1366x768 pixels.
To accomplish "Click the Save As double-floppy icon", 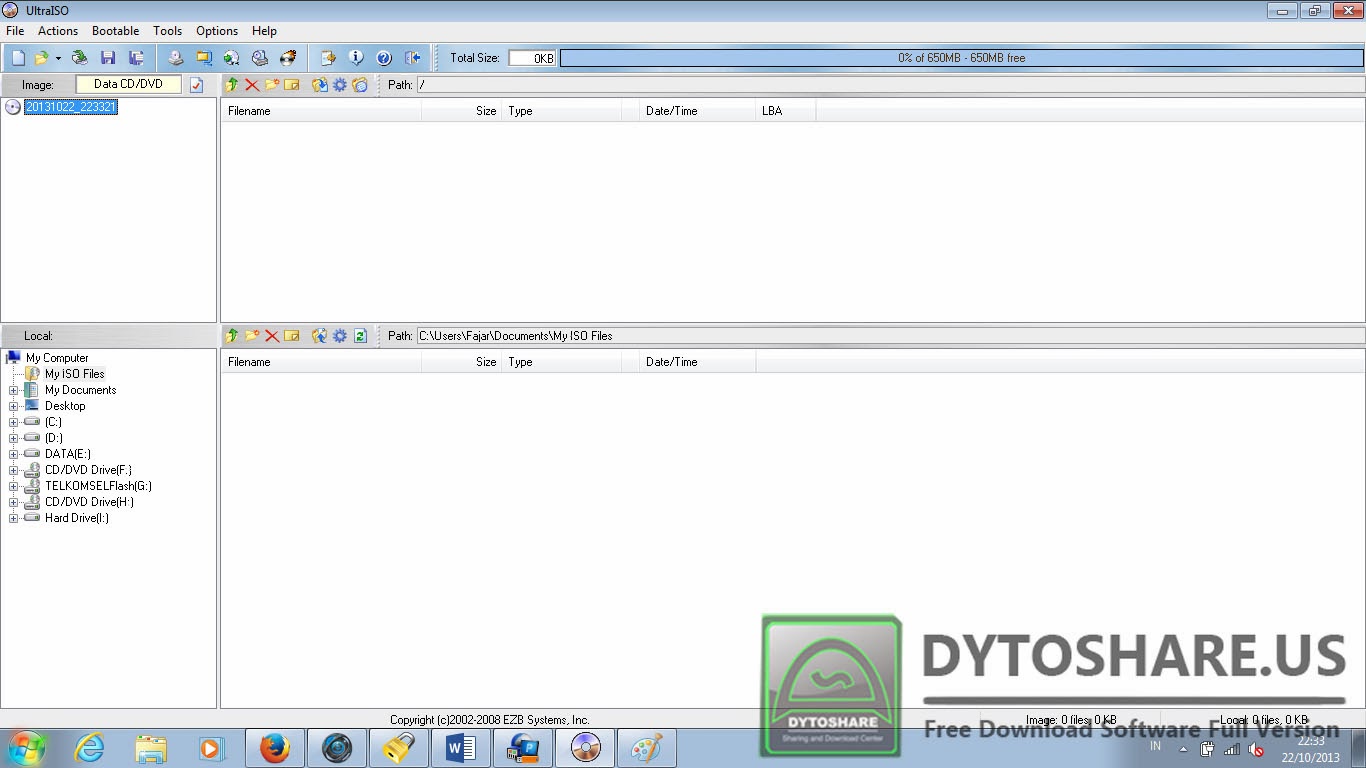I will point(136,58).
